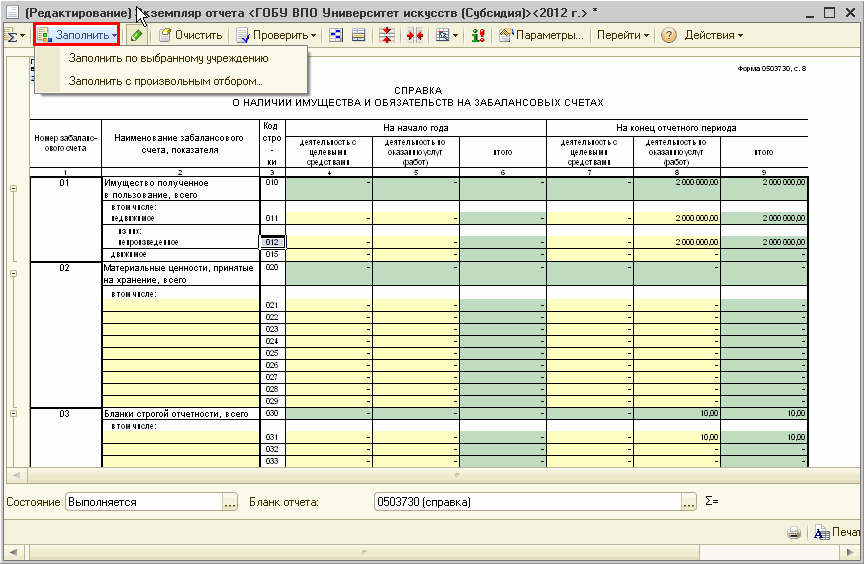Image resolution: width=864 pixels, height=564 pixels.
Task: Click the red exclamation mark icon in the toolbar
Action: [478, 35]
